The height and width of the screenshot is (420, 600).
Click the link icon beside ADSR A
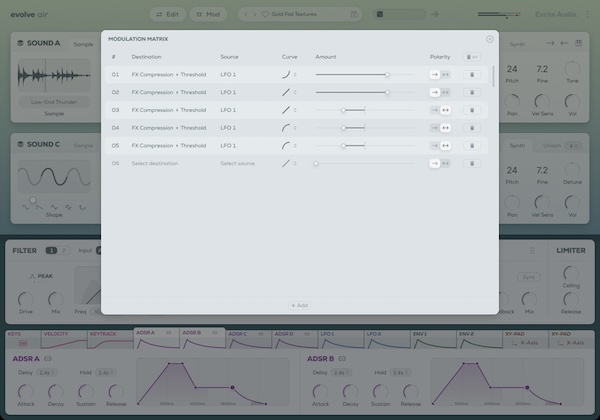tap(48, 357)
